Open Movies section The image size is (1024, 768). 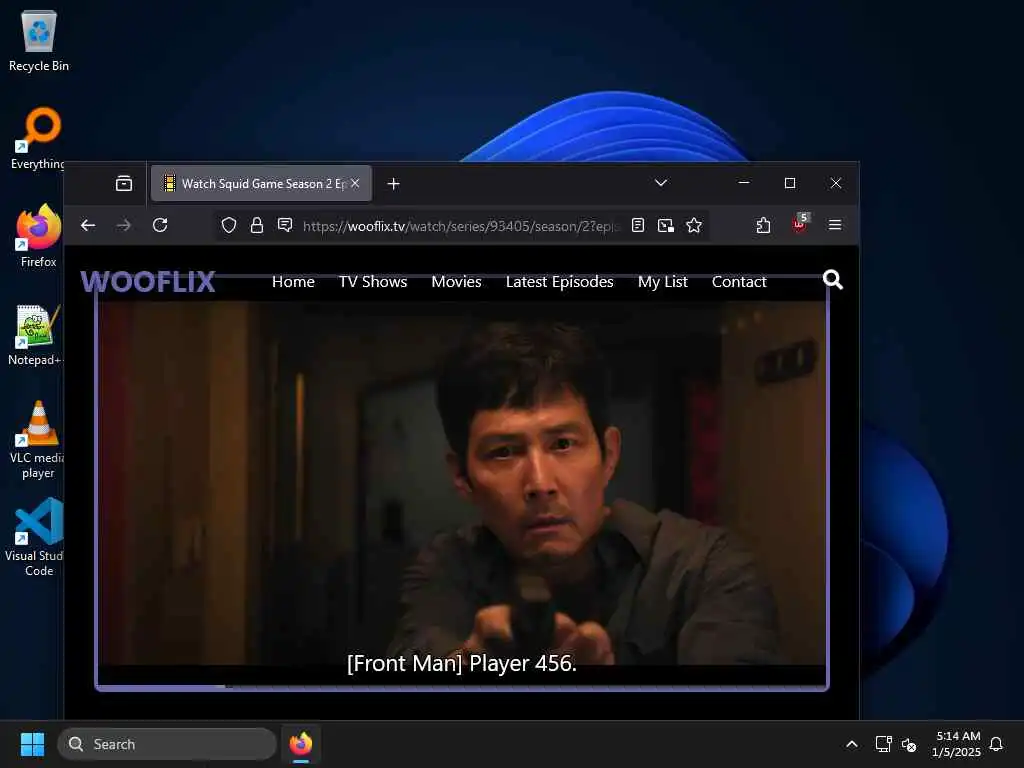(456, 281)
